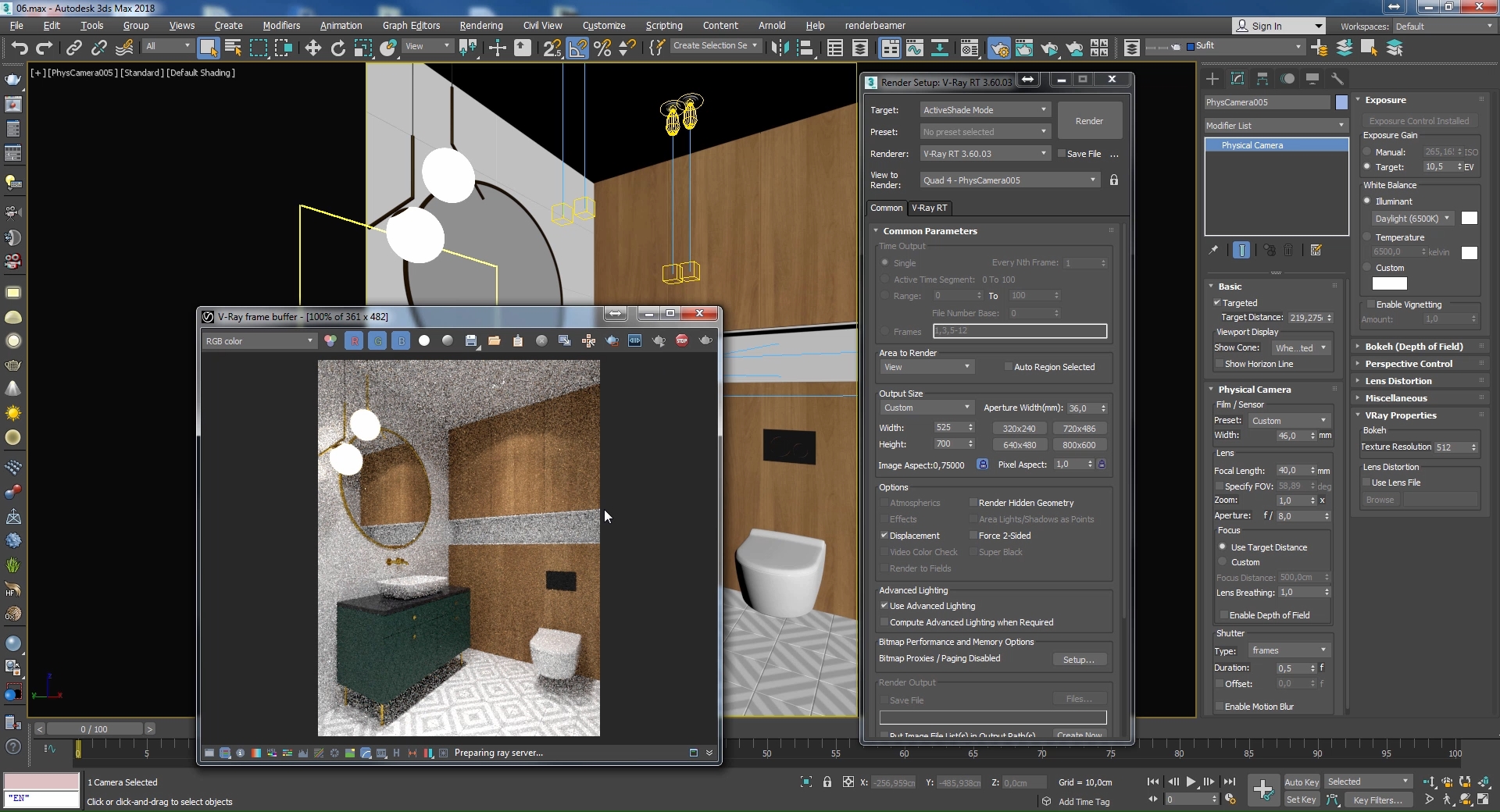Click the lock icon beside View to Render
This screenshot has width=1500, height=812.
pyautogui.click(x=1114, y=180)
